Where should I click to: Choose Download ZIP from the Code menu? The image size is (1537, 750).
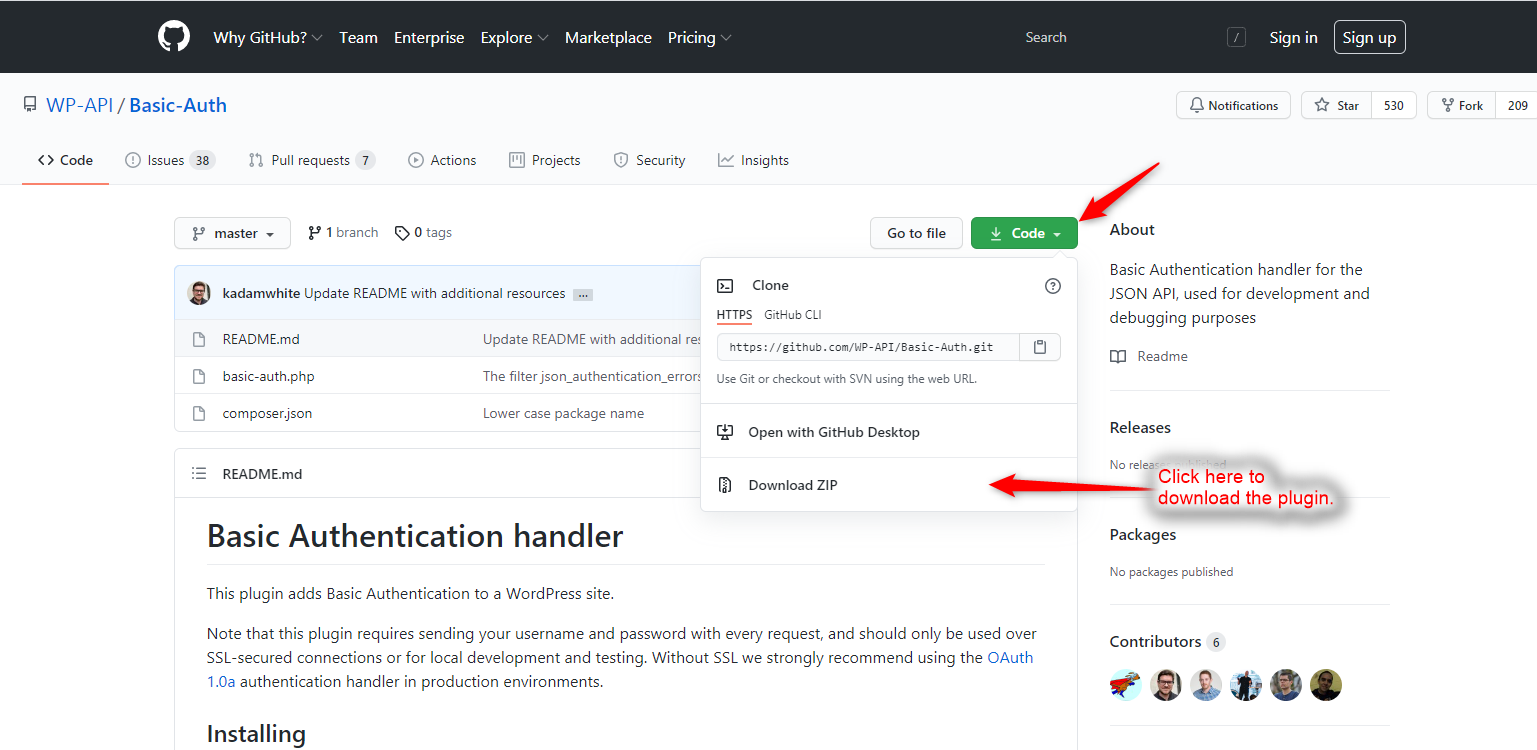pyautogui.click(x=889, y=485)
